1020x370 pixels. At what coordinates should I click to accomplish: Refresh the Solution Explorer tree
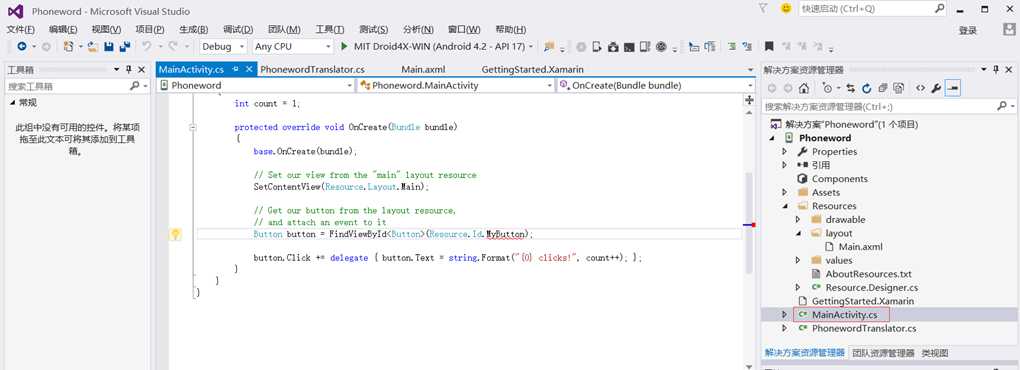(866, 88)
